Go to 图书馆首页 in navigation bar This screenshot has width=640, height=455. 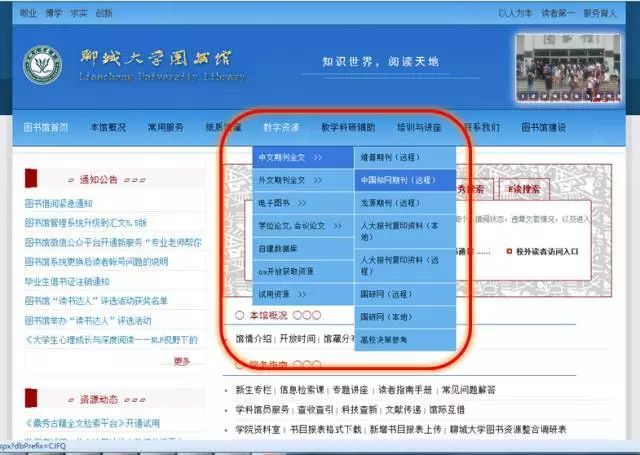point(46,127)
